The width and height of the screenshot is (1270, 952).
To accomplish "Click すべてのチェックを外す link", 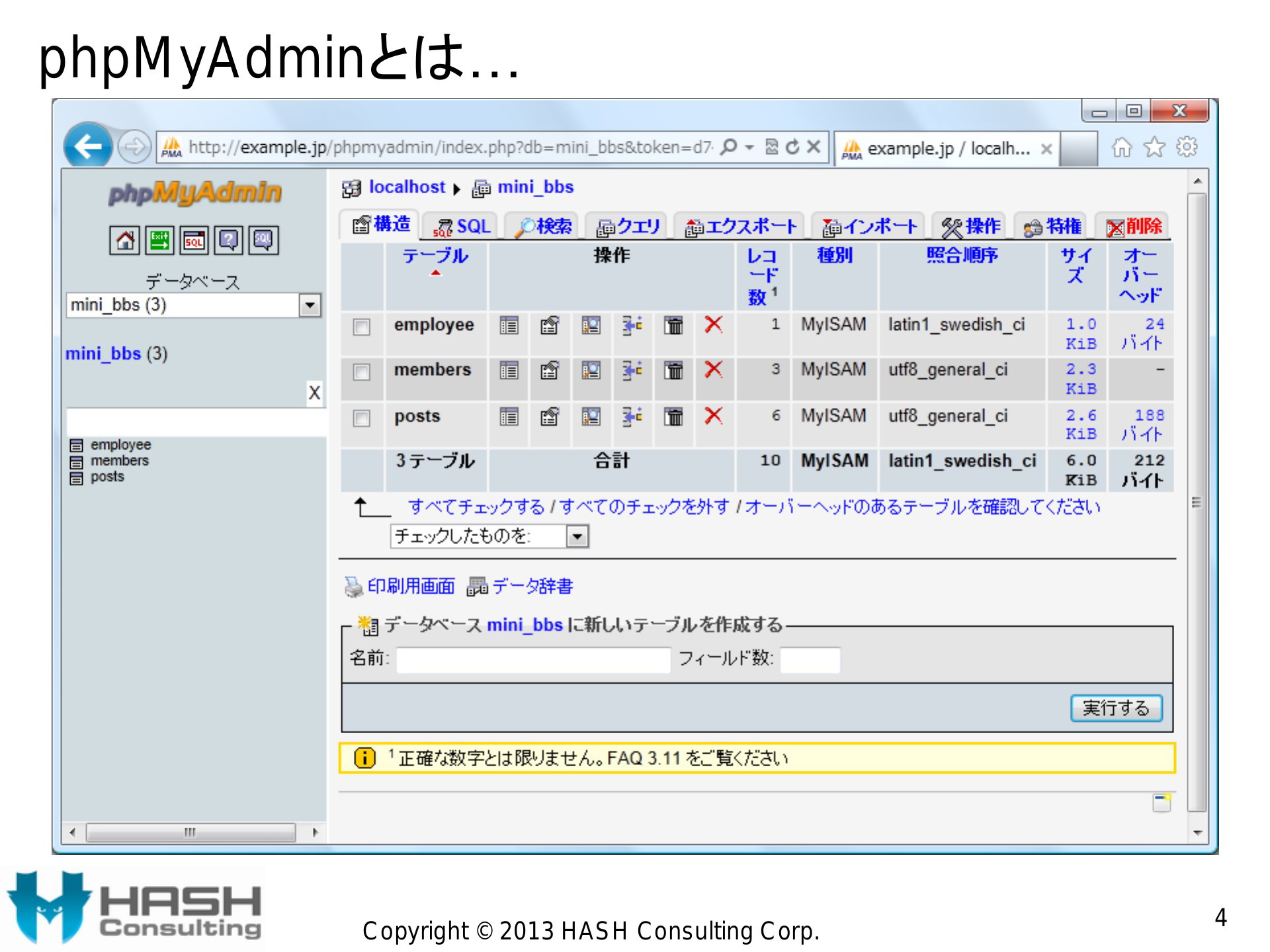I will (644, 506).
